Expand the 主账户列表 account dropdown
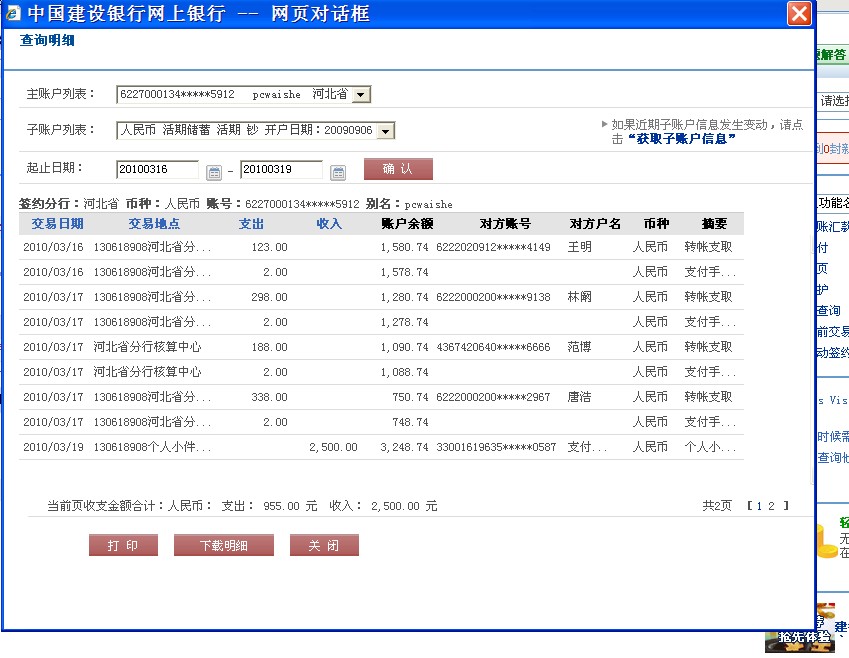The image size is (849, 658). [362, 95]
